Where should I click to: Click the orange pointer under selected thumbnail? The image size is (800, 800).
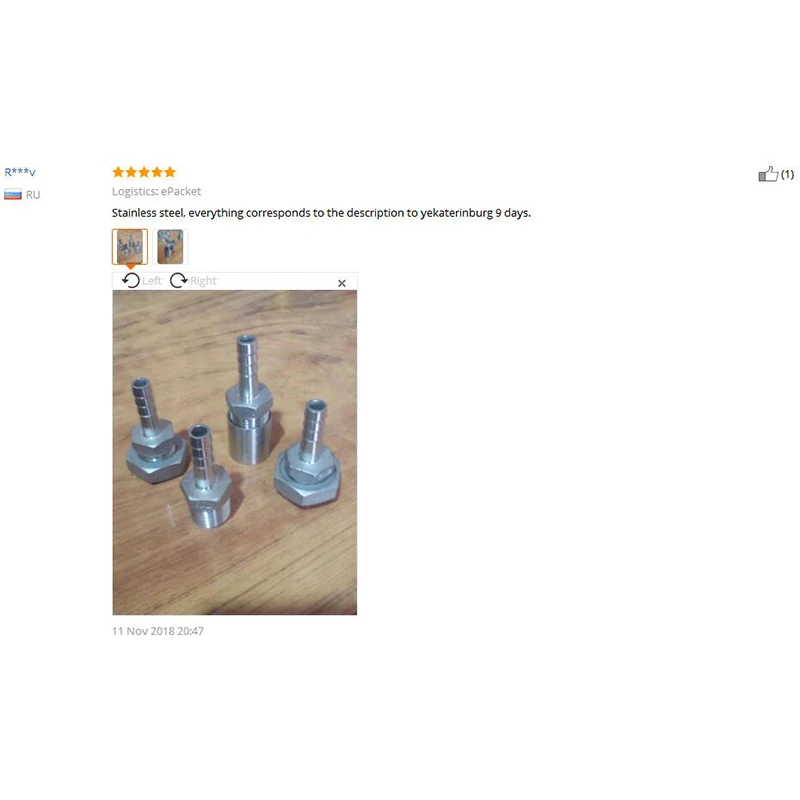pos(130,267)
